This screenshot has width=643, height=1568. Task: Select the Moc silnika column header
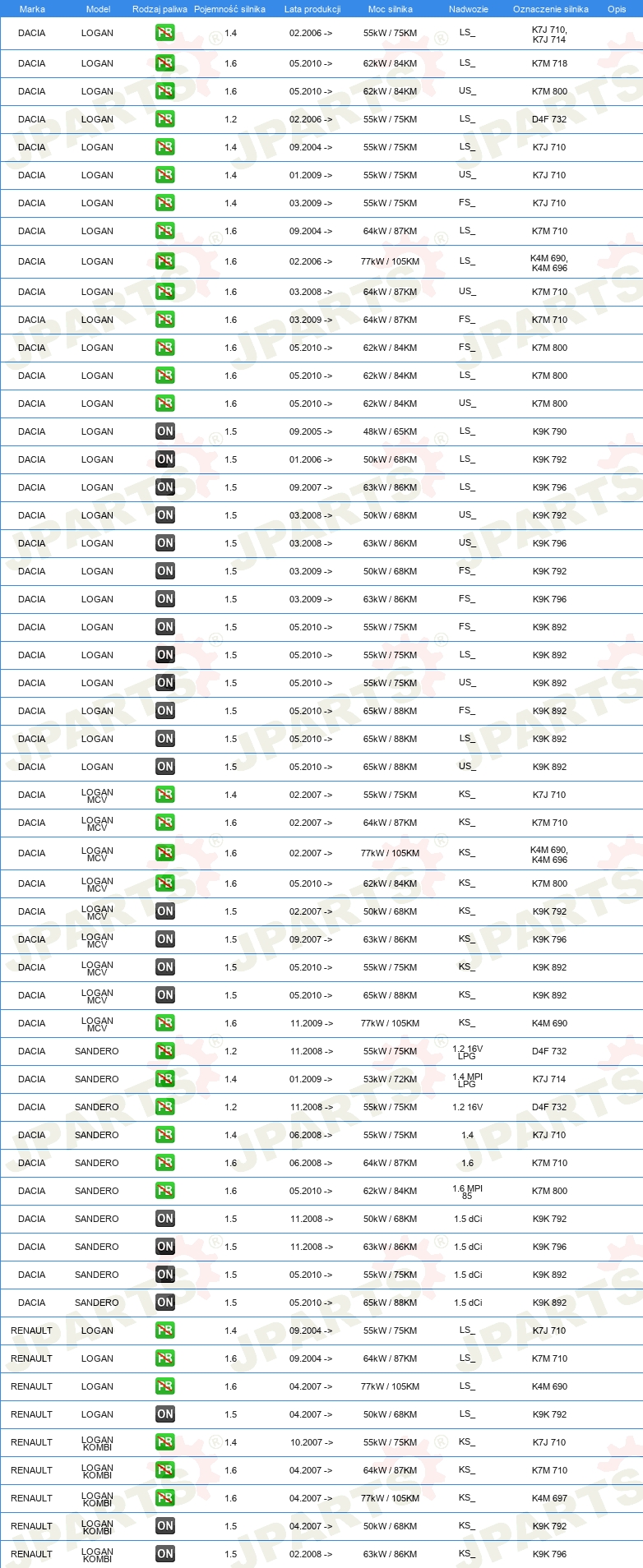pos(391,9)
